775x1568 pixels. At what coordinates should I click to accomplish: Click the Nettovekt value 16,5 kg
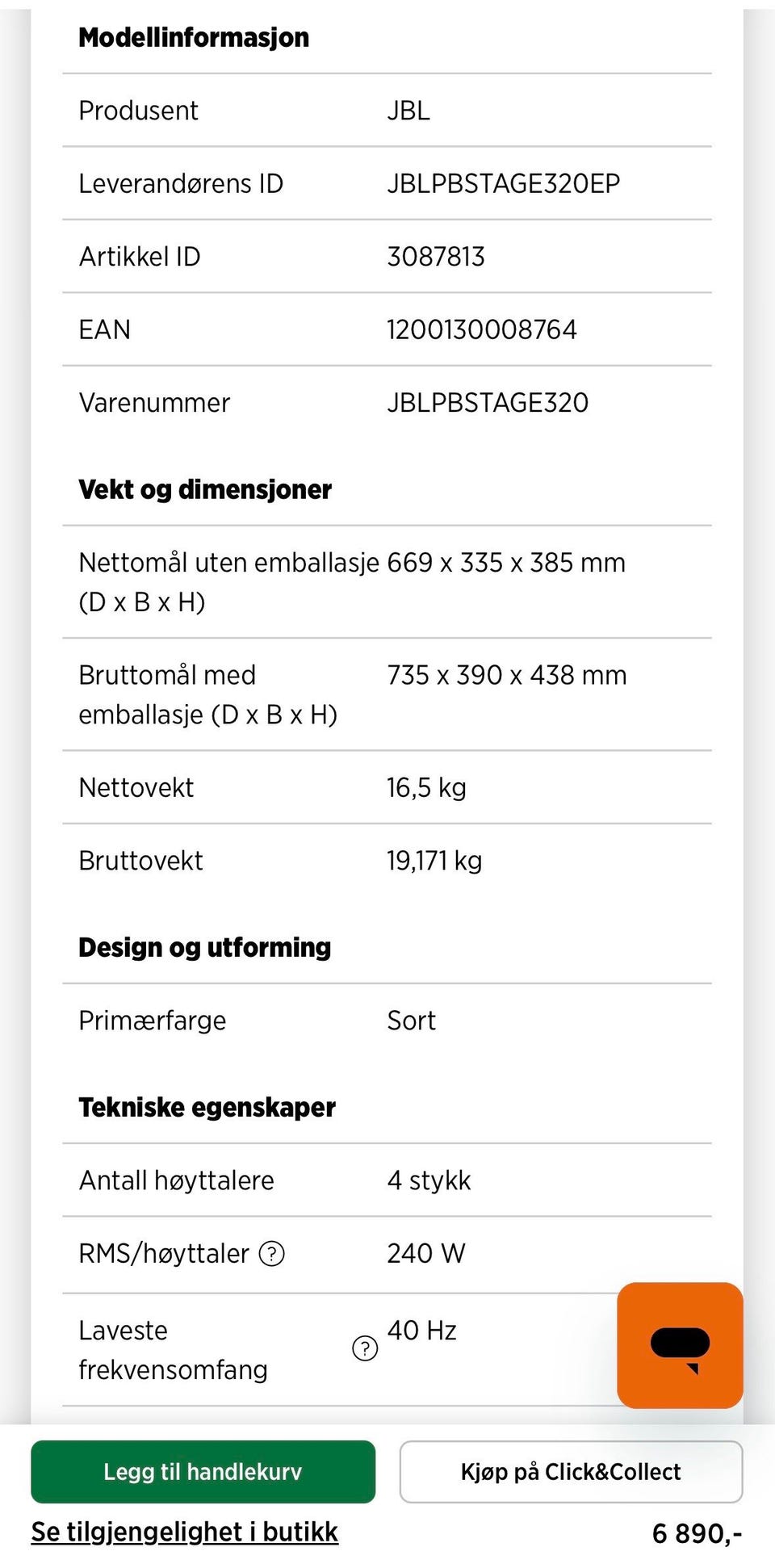426,787
